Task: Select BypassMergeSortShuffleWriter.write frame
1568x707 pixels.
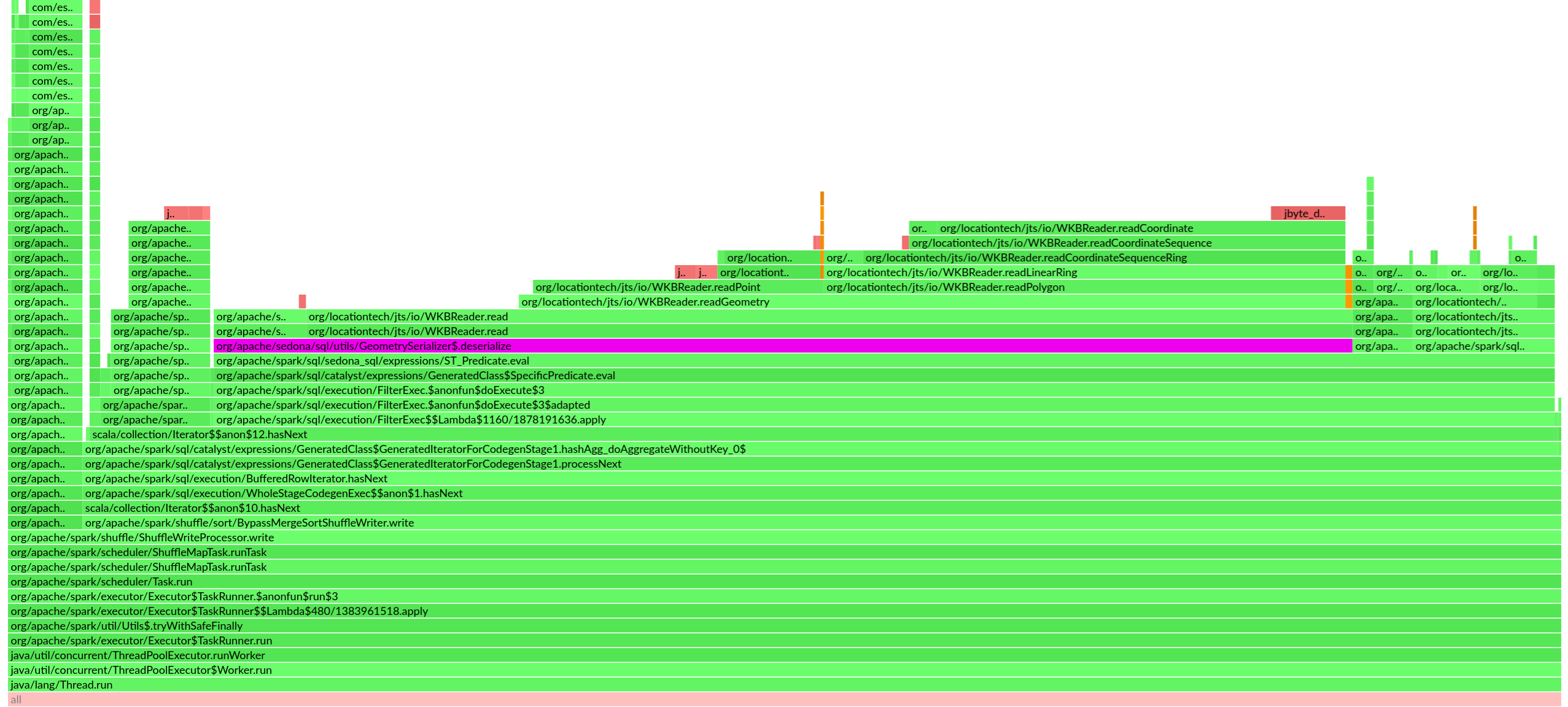Action: tap(821, 523)
